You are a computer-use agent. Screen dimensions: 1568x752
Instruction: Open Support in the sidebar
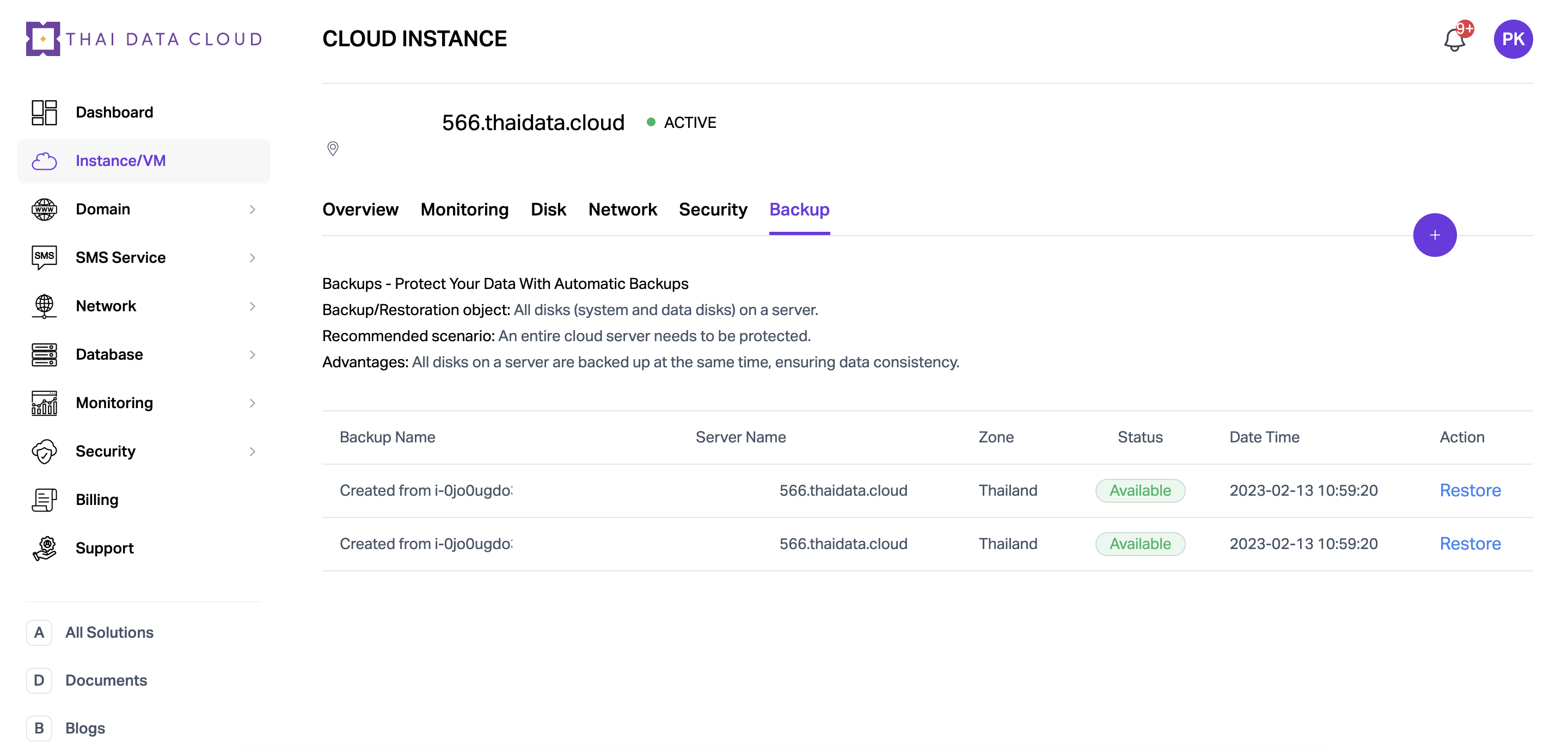144,548
